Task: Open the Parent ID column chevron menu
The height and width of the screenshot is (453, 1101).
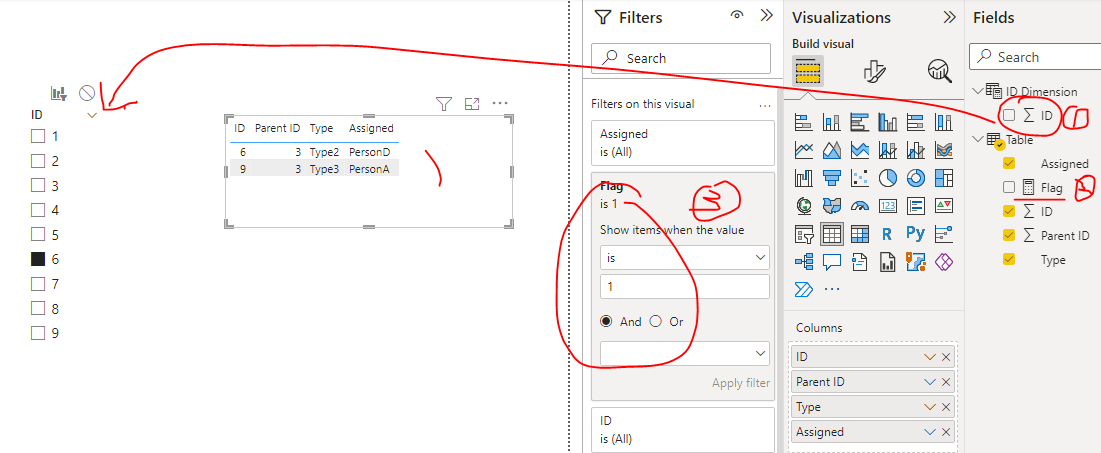Action: pos(930,382)
